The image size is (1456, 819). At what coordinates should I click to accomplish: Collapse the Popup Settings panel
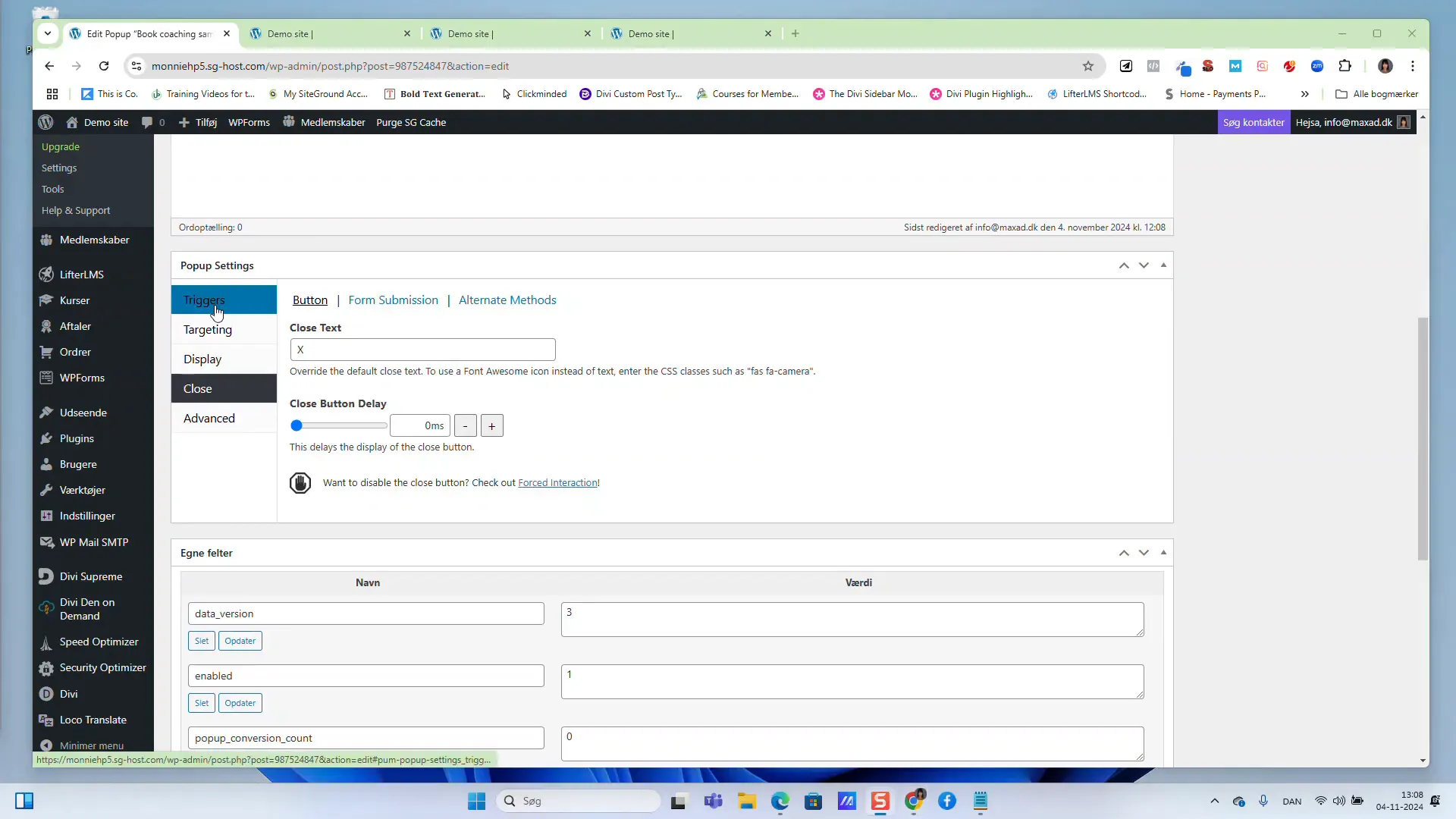[x=1164, y=265]
